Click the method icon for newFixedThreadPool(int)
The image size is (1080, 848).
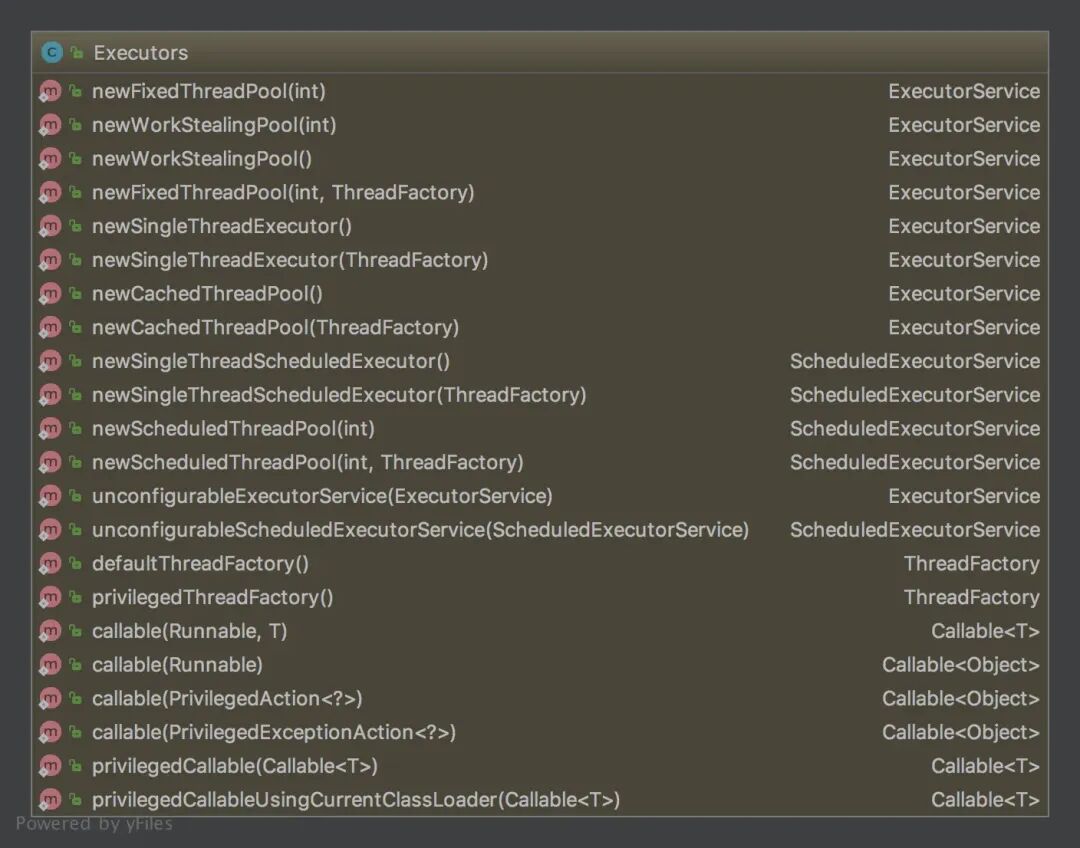pos(50,91)
